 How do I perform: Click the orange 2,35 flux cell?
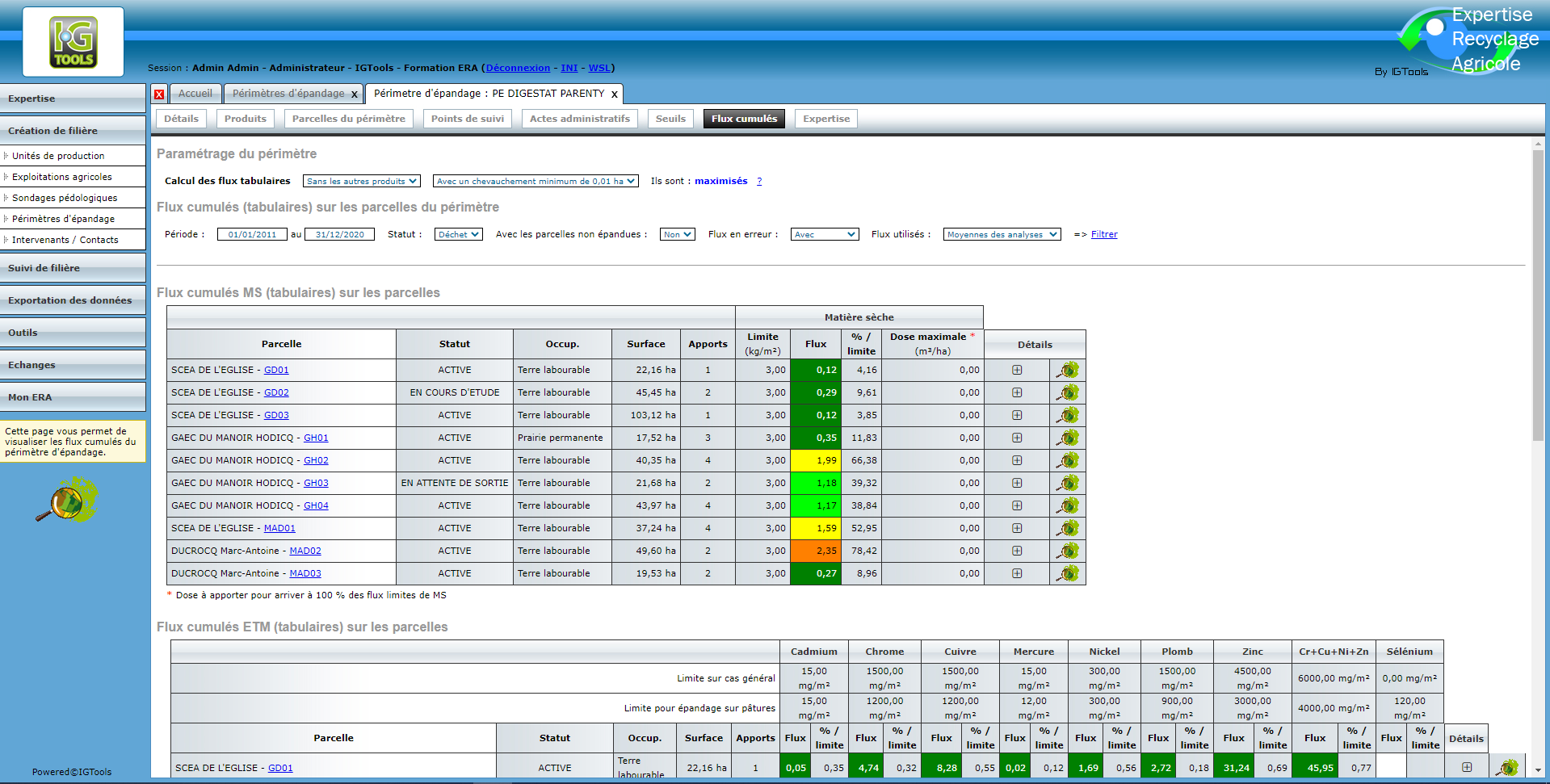pyautogui.click(x=816, y=551)
